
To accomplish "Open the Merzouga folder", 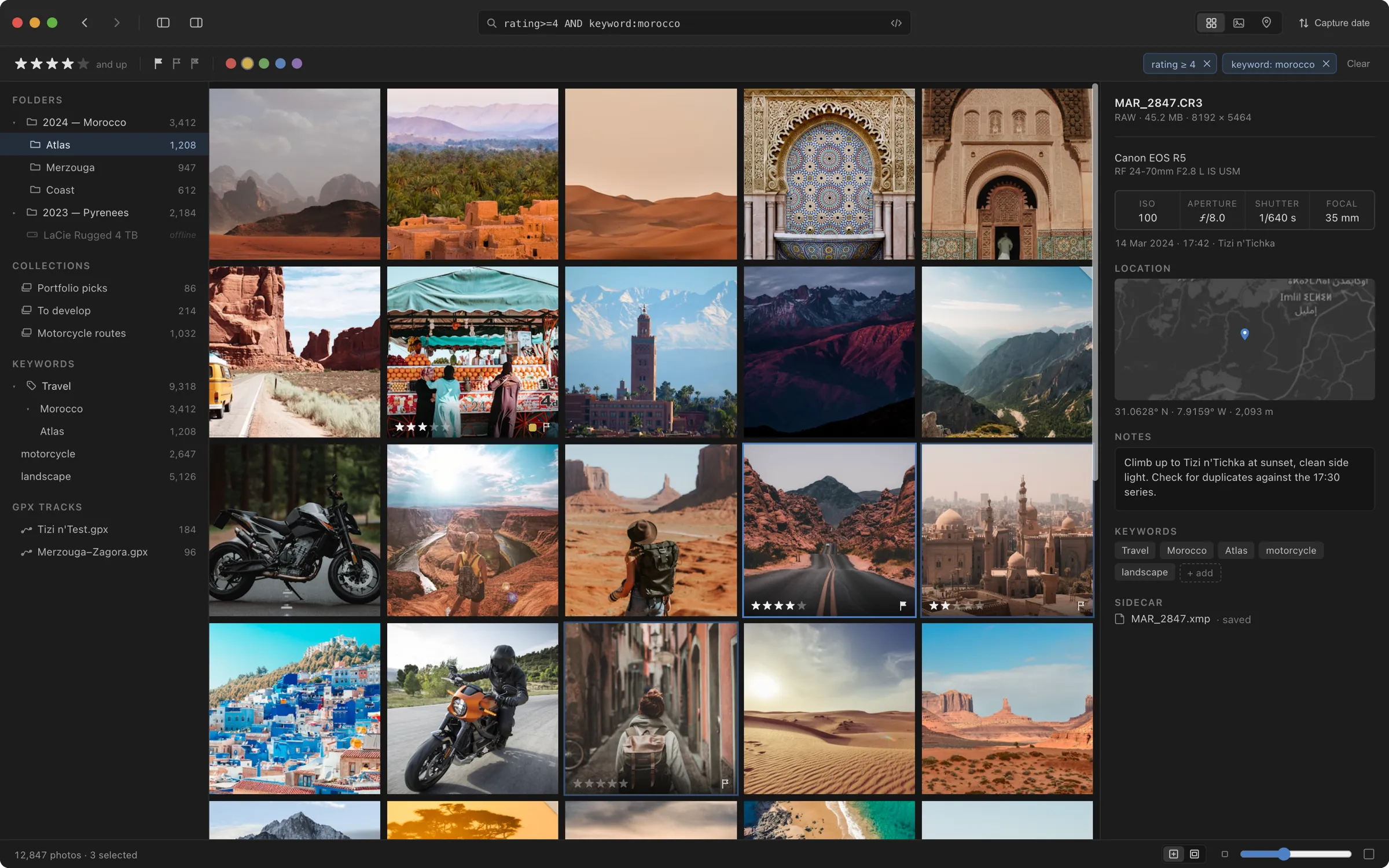I will click(104, 167).
